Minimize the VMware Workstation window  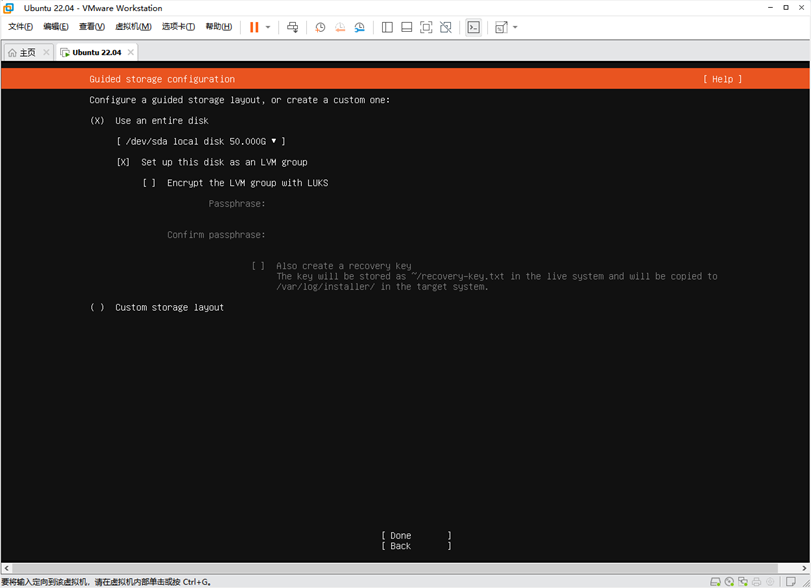(x=770, y=8)
